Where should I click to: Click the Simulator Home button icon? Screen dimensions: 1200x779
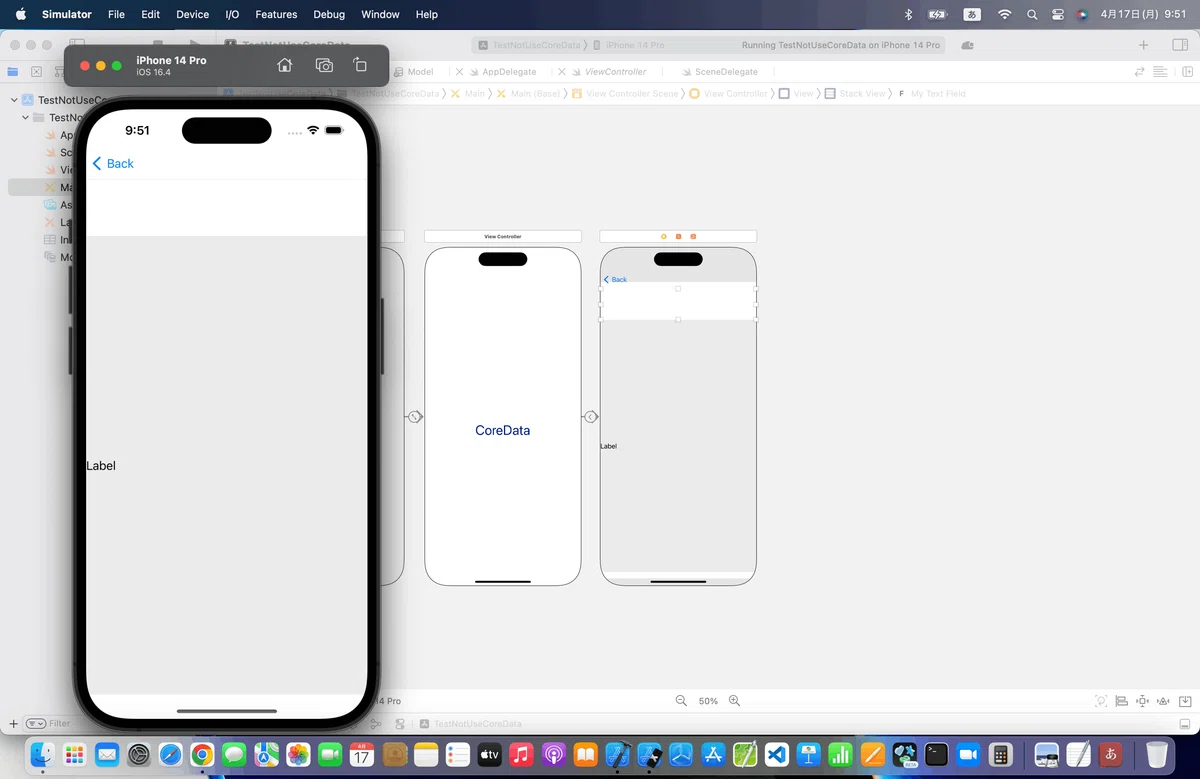[x=285, y=65]
